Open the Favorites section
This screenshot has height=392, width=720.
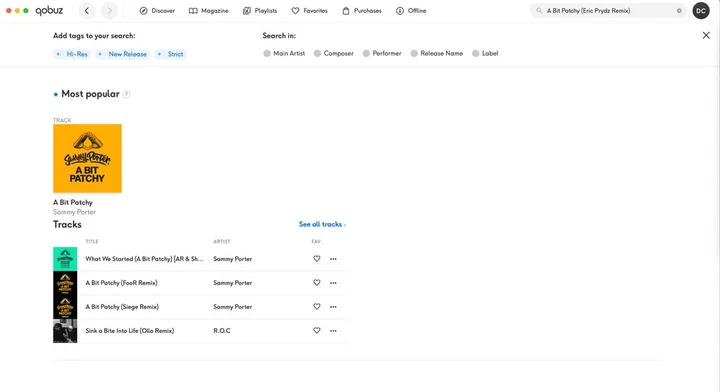point(309,11)
